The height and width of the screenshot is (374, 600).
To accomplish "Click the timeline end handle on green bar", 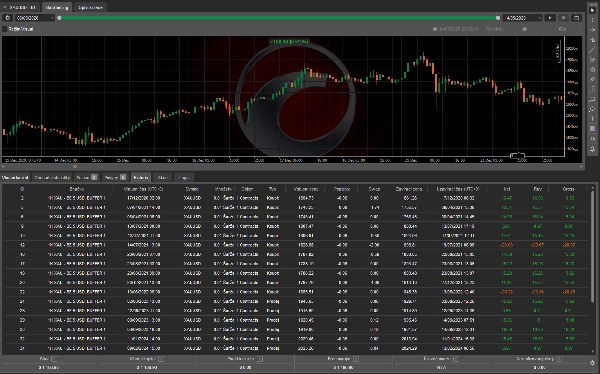I will tap(498, 18).
